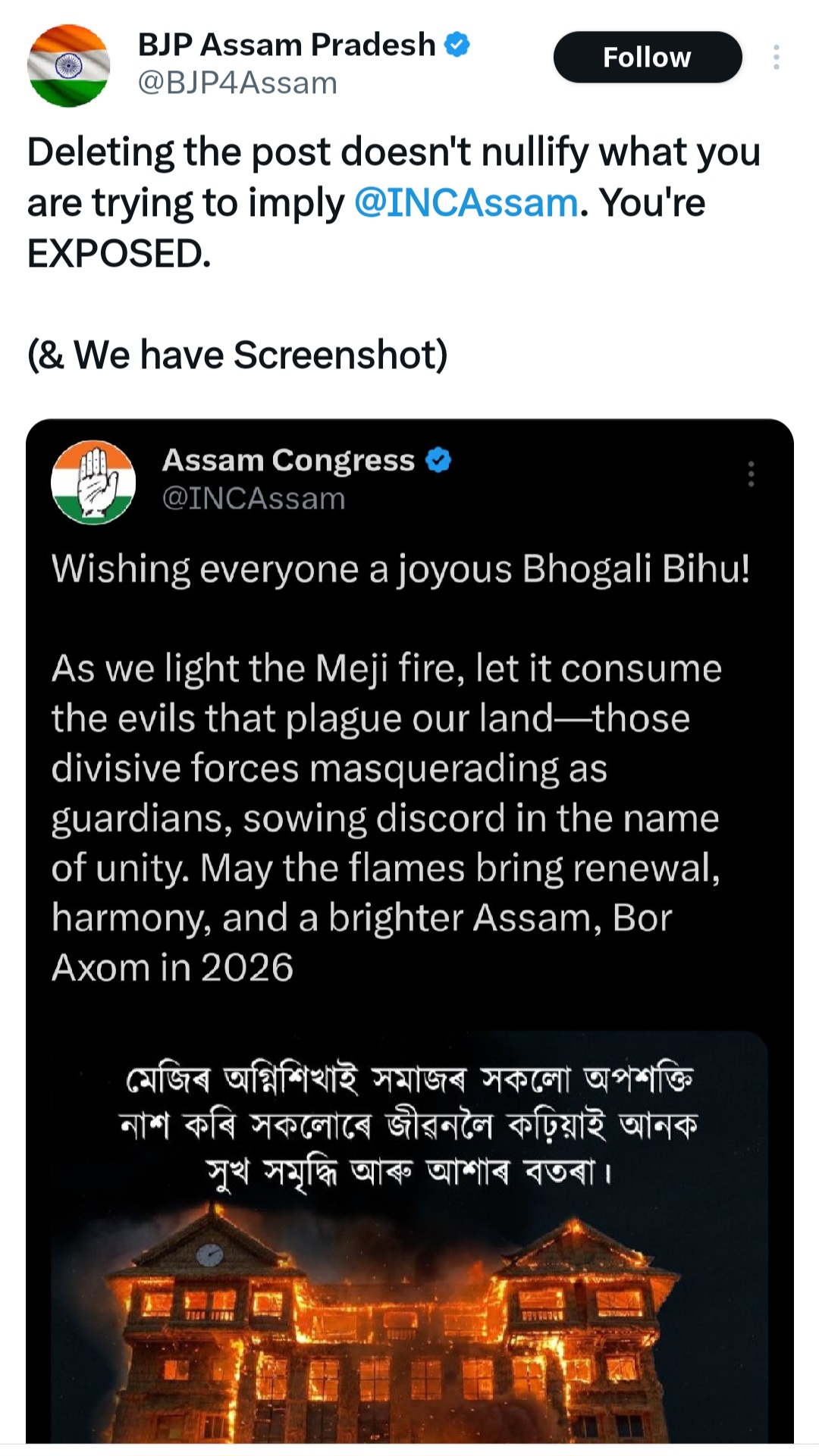Image resolution: width=819 pixels, height=1456 pixels.
Task: Open the Assam Congress display name
Action: pyautogui.click(x=288, y=461)
